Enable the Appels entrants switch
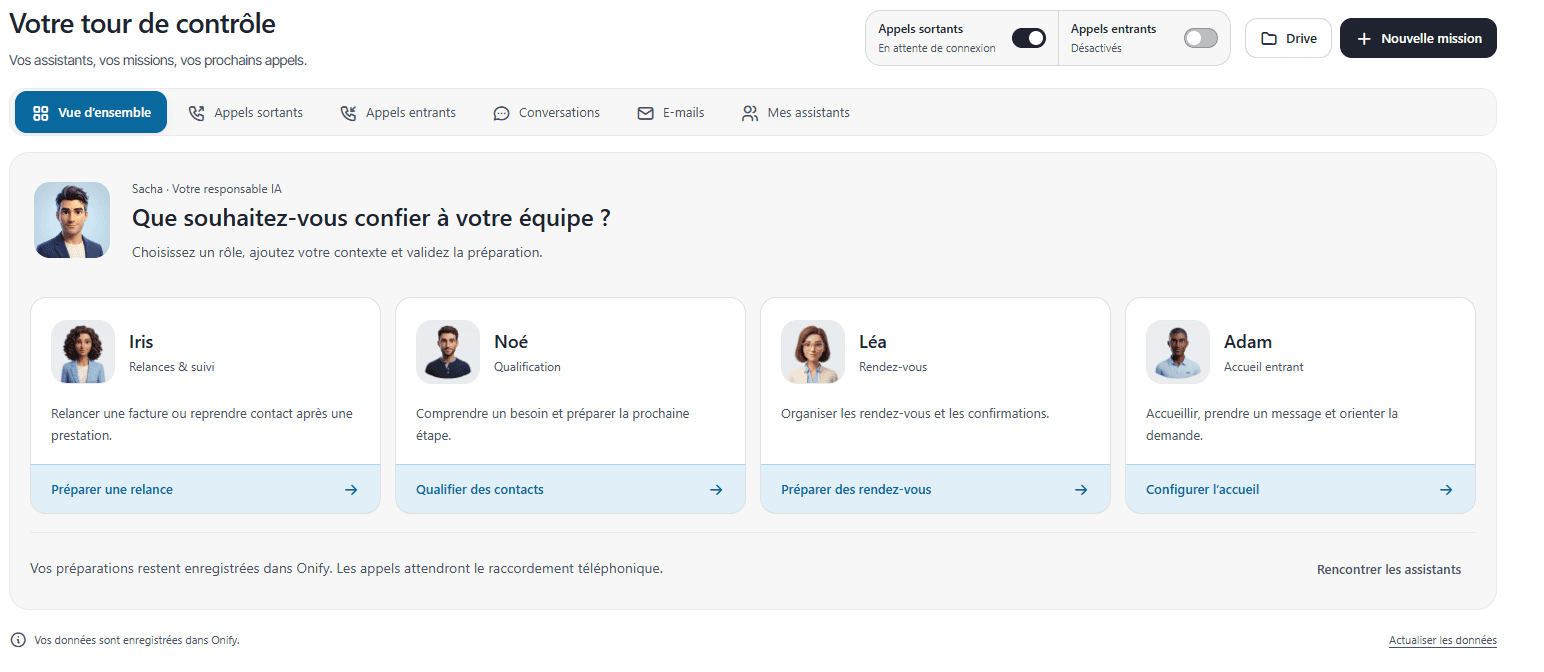Viewport: 1544px width, 672px height. [x=1200, y=38]
